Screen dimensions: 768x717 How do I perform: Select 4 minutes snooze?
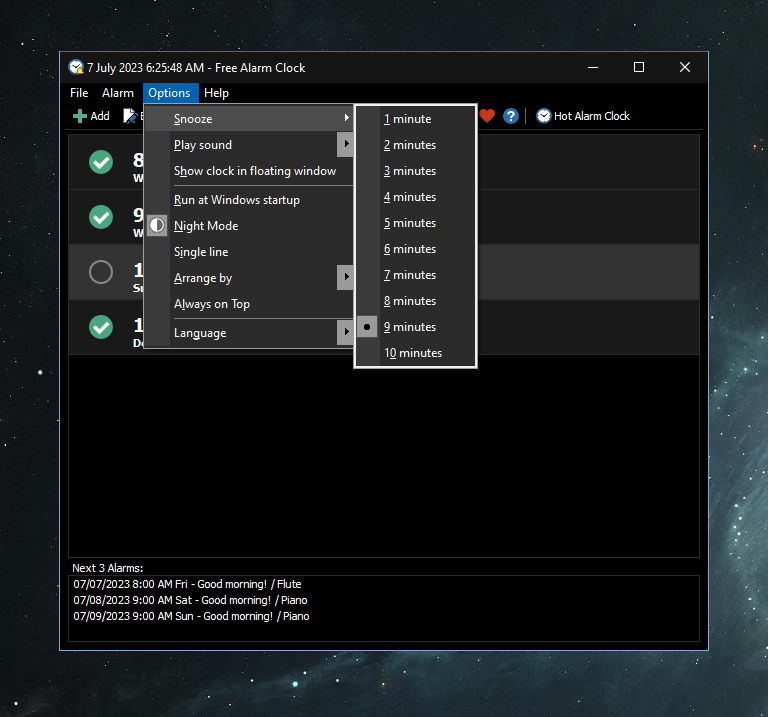[x=415, y=197]
